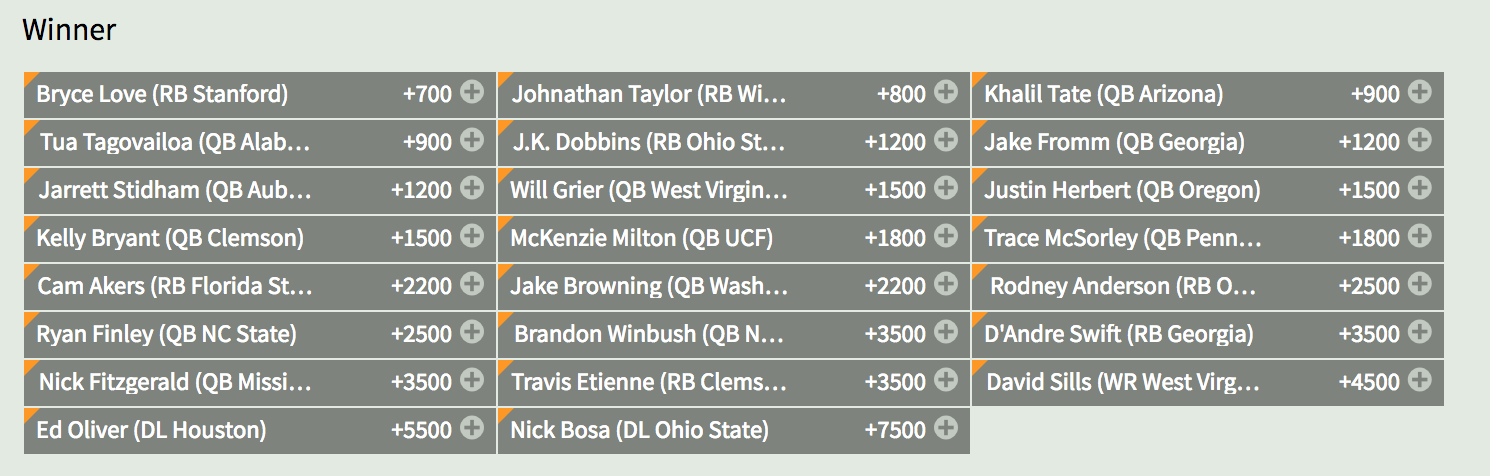This screenshot has height=476, width=1490.
Task: Click the plus icon beside Bryce Love
Action: 472,93
